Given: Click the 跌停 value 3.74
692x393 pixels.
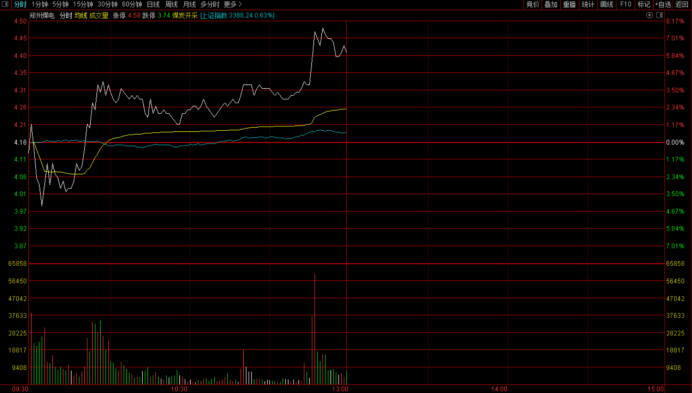Looking at the screenshot, I should [164, 15].
